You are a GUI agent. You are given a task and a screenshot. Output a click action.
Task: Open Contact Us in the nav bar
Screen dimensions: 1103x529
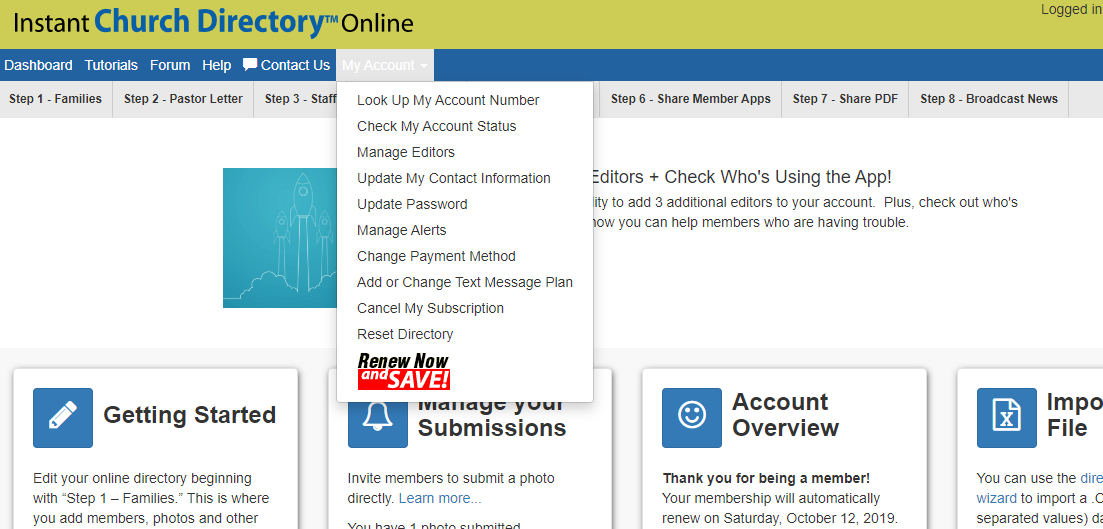click(x=286, y=65)
